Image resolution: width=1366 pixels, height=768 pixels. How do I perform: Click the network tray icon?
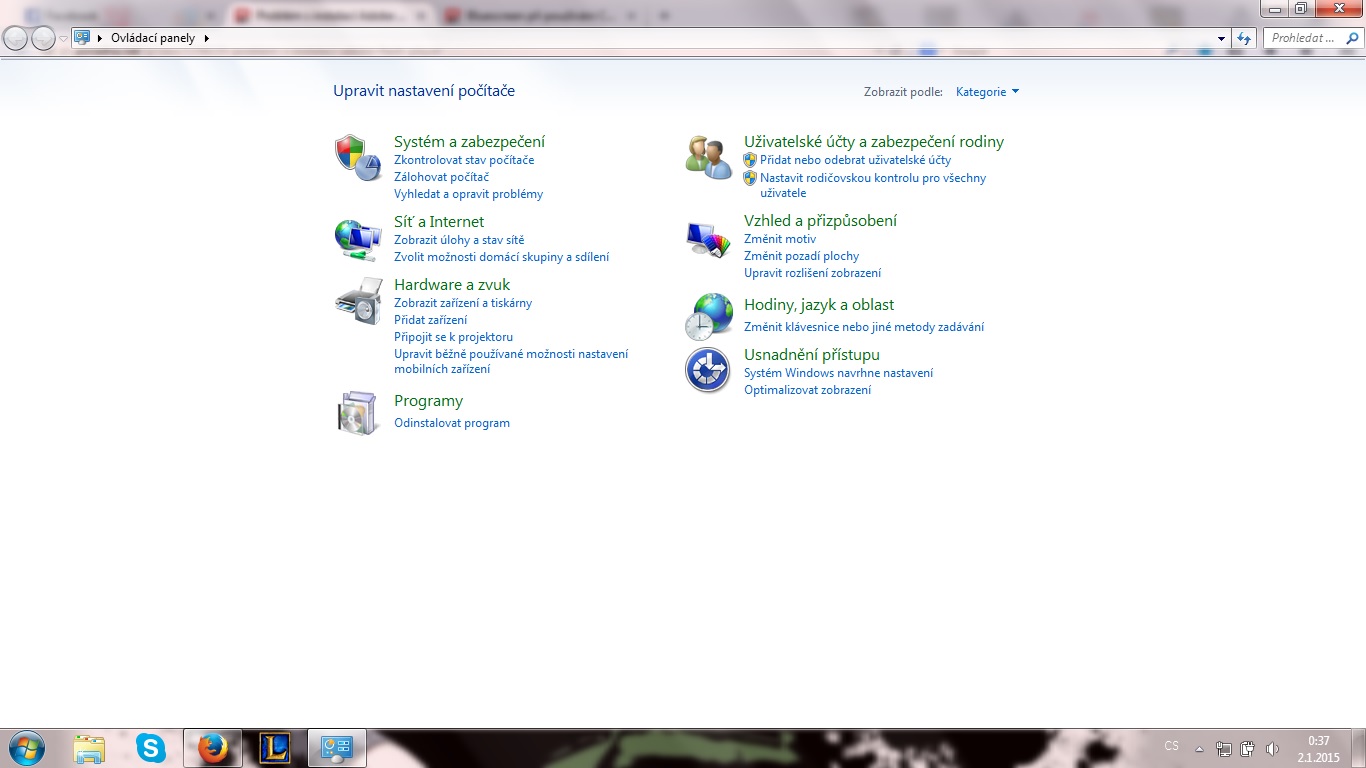1224,749
